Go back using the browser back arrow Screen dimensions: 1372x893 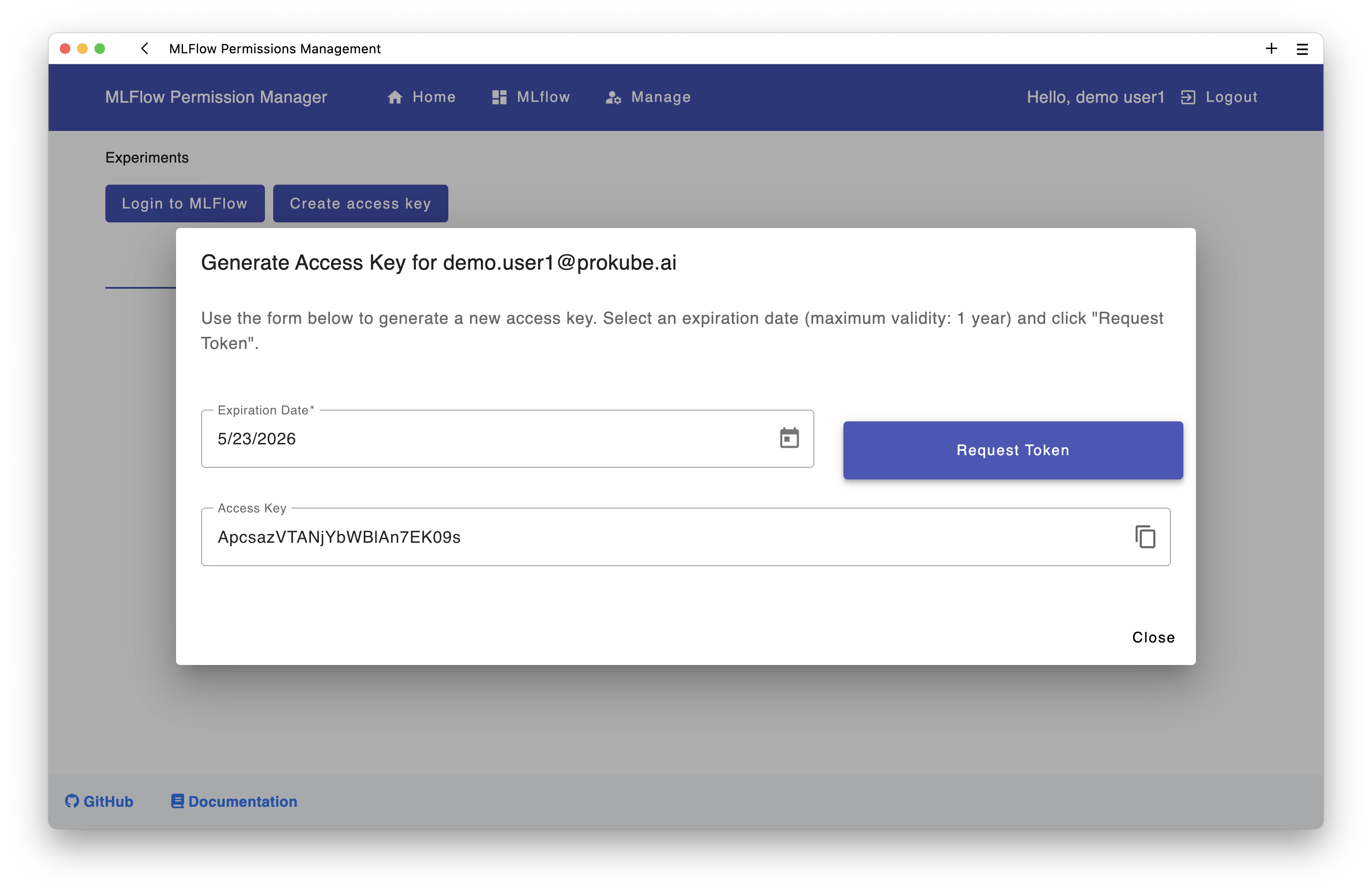click(x=144, y=49)
